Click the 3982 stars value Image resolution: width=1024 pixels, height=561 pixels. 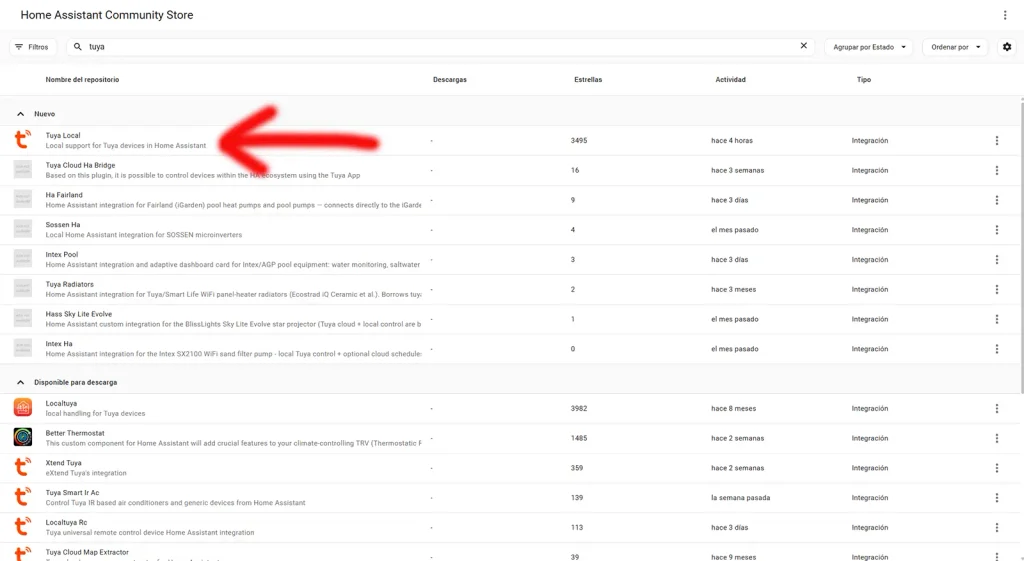coord(579,409)
